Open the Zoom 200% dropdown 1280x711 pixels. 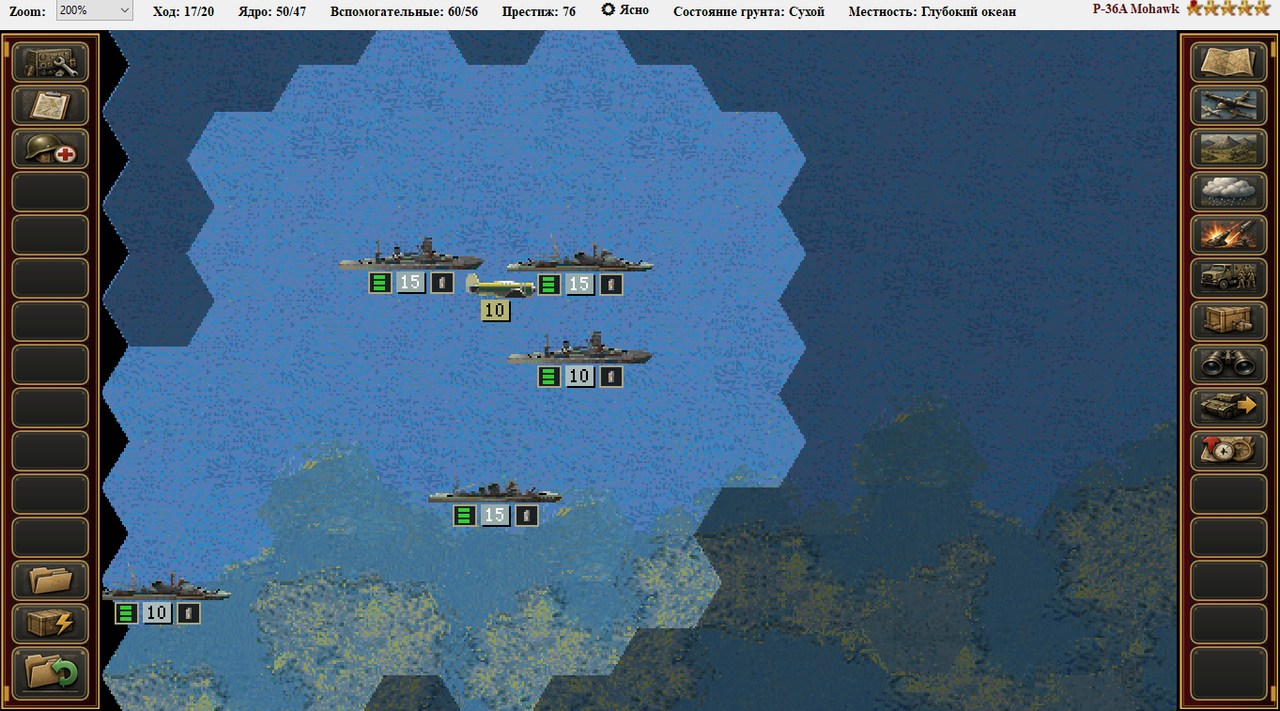pos(94,11)
